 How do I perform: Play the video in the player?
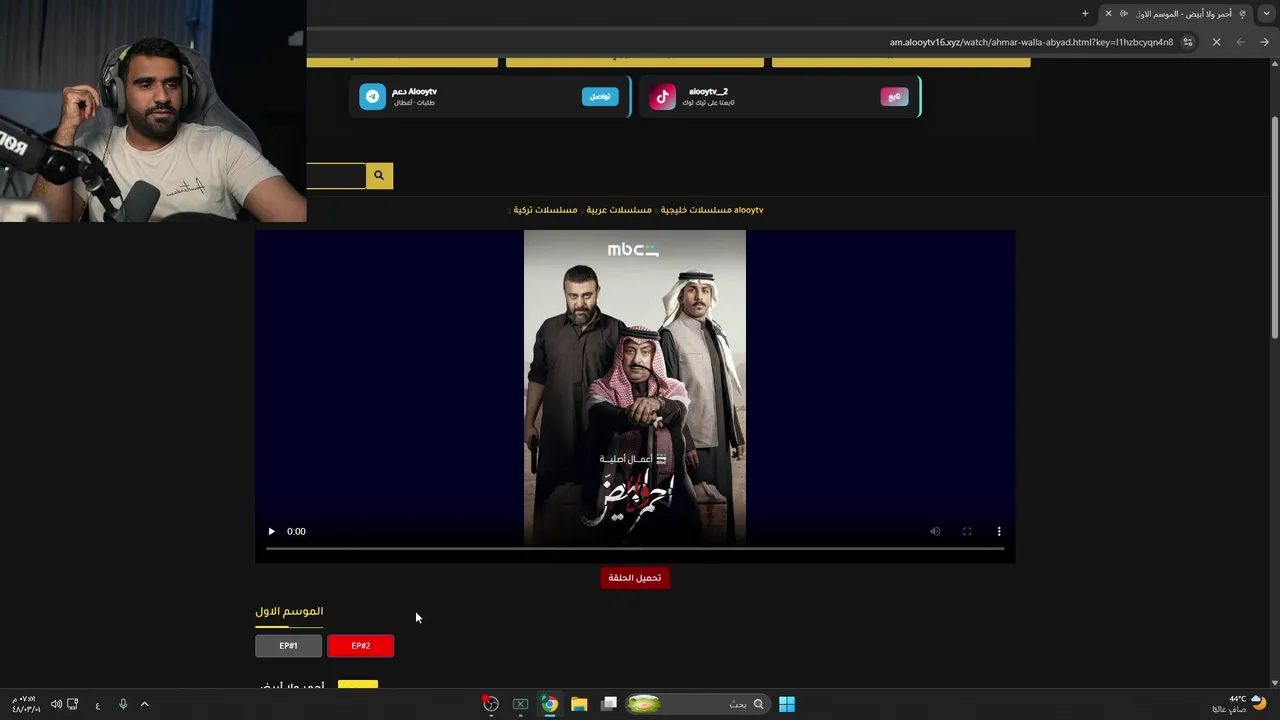[x=271, y=531]
